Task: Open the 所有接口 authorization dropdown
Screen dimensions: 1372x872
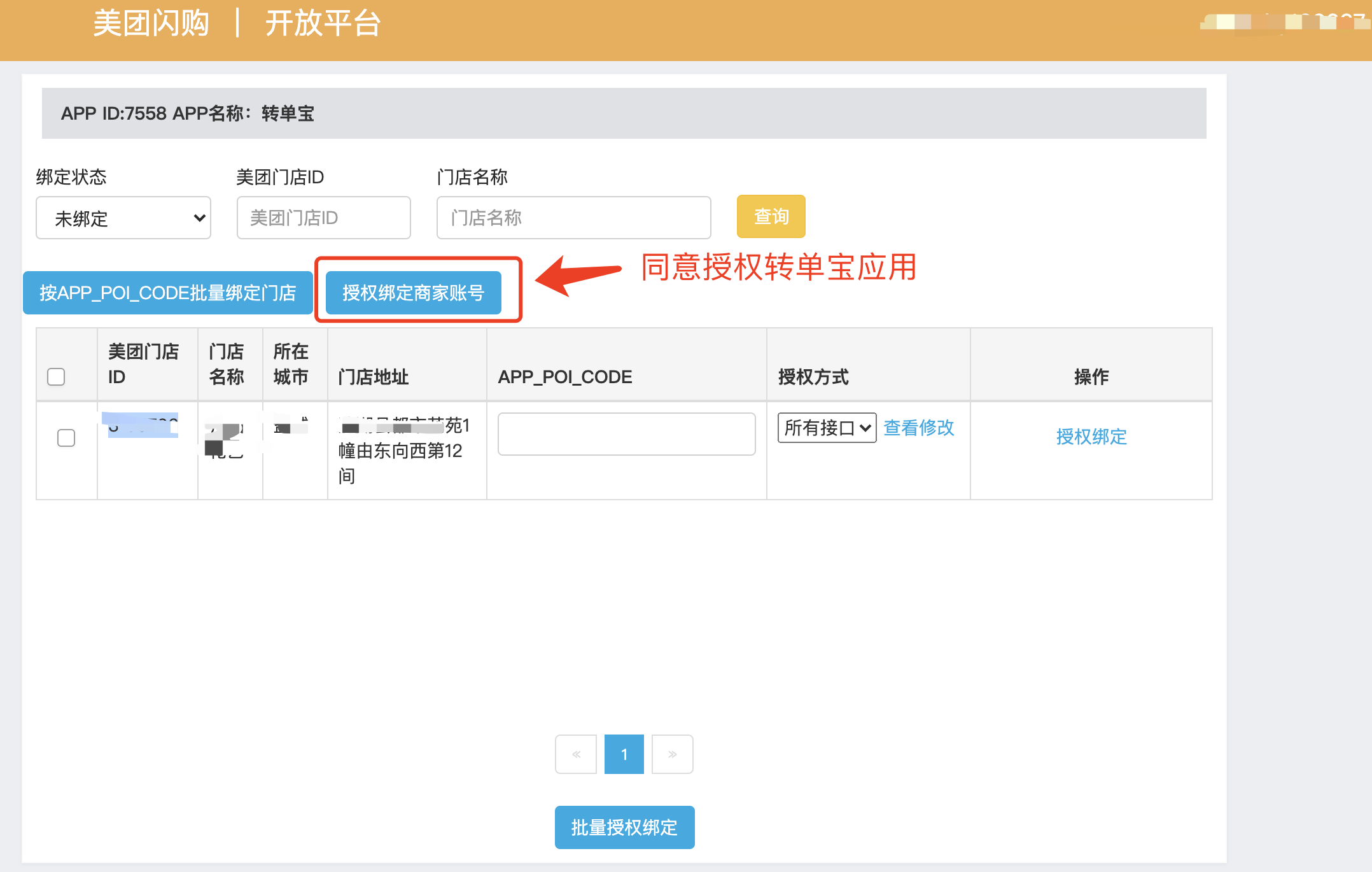Action: pyautogui.click(x=827, y=428)
